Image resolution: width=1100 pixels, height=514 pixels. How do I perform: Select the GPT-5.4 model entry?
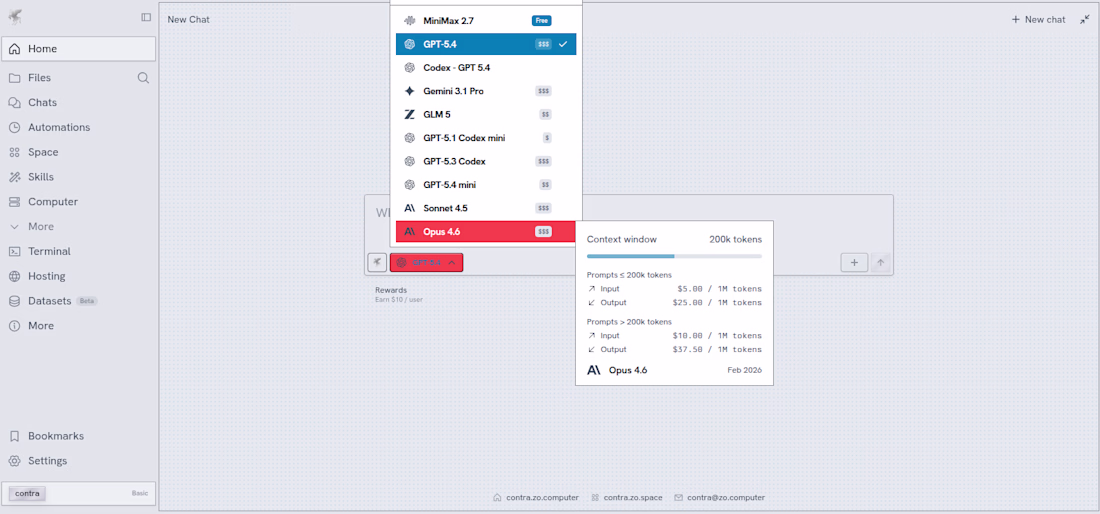coord(486,44)
